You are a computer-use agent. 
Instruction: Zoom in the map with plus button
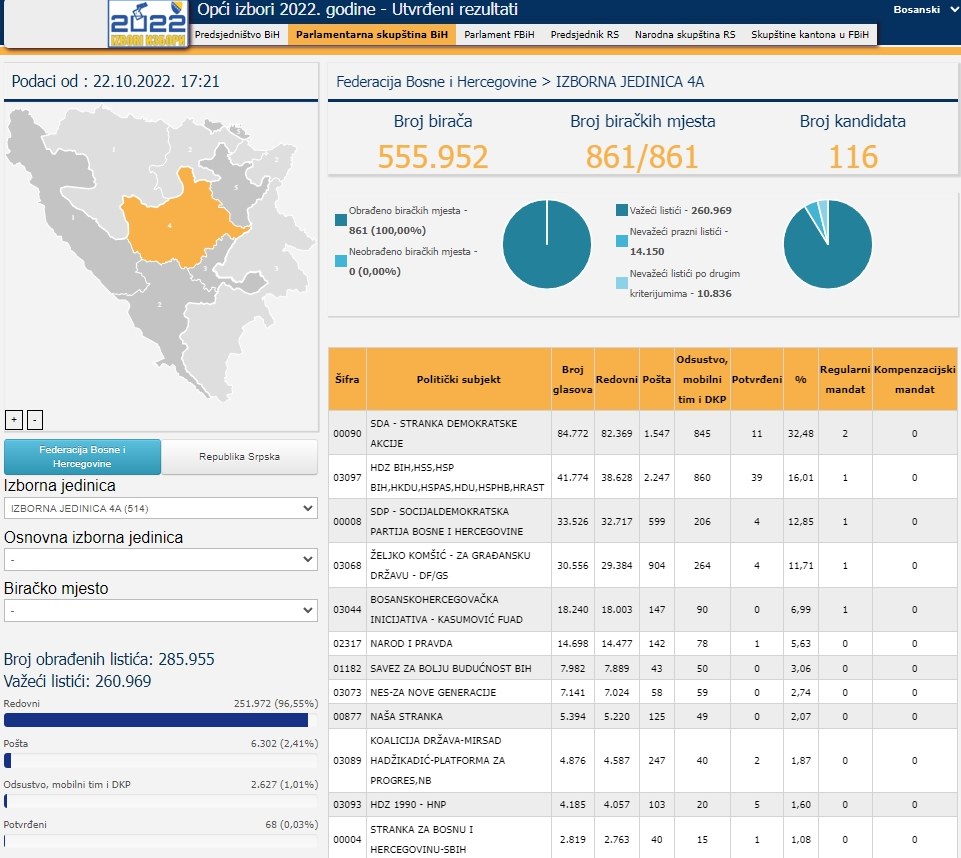point(14,419)
